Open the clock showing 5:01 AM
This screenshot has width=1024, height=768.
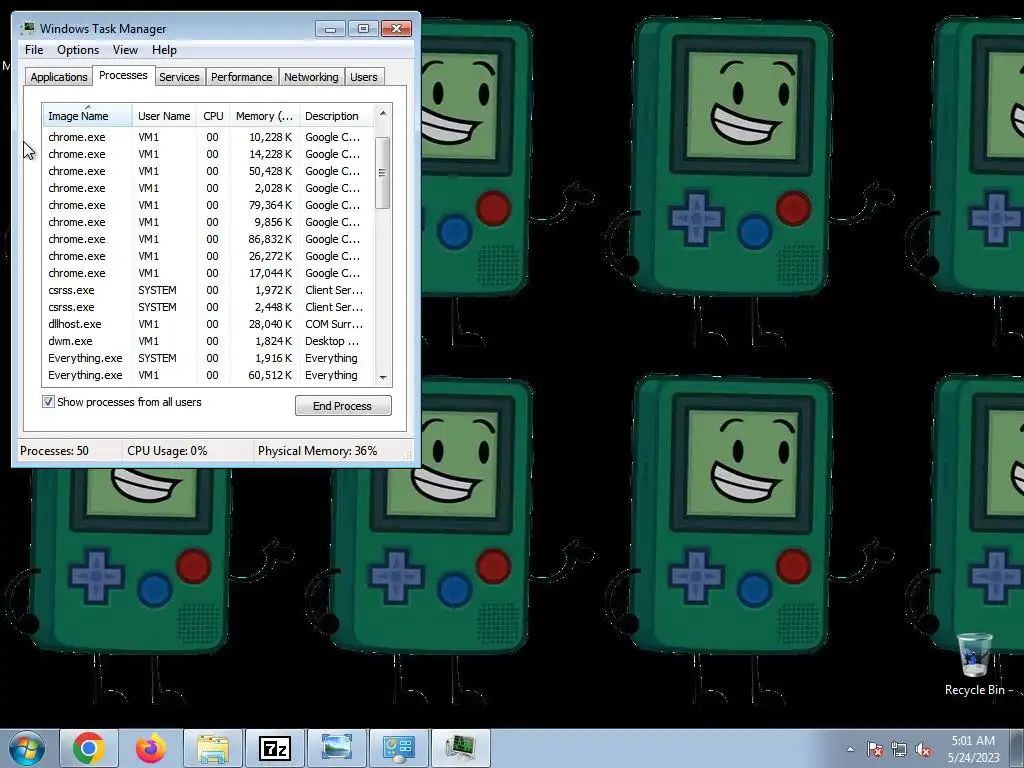click(x=974, y=749)
